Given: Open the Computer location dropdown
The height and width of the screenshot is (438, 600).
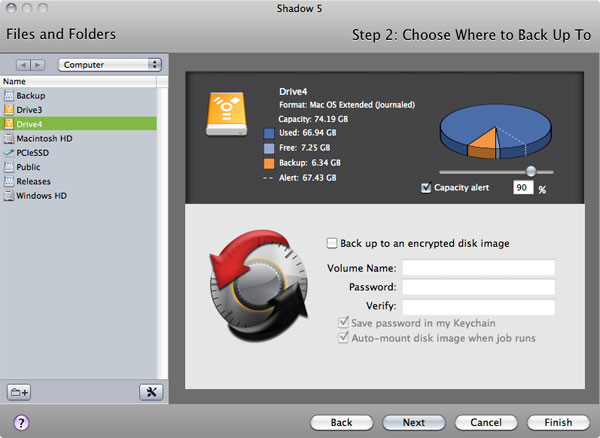Looking at the screenshot, I should (x=110, y=65).
